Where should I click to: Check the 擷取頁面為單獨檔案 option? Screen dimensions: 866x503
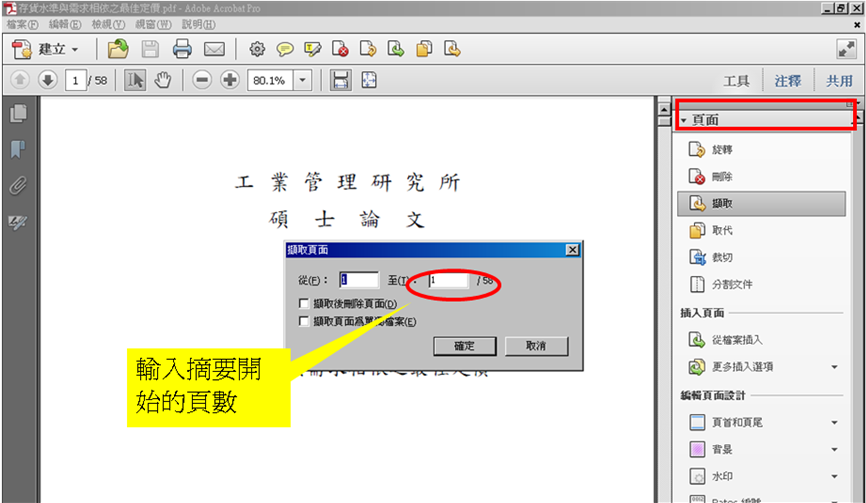tap(304, 321)
